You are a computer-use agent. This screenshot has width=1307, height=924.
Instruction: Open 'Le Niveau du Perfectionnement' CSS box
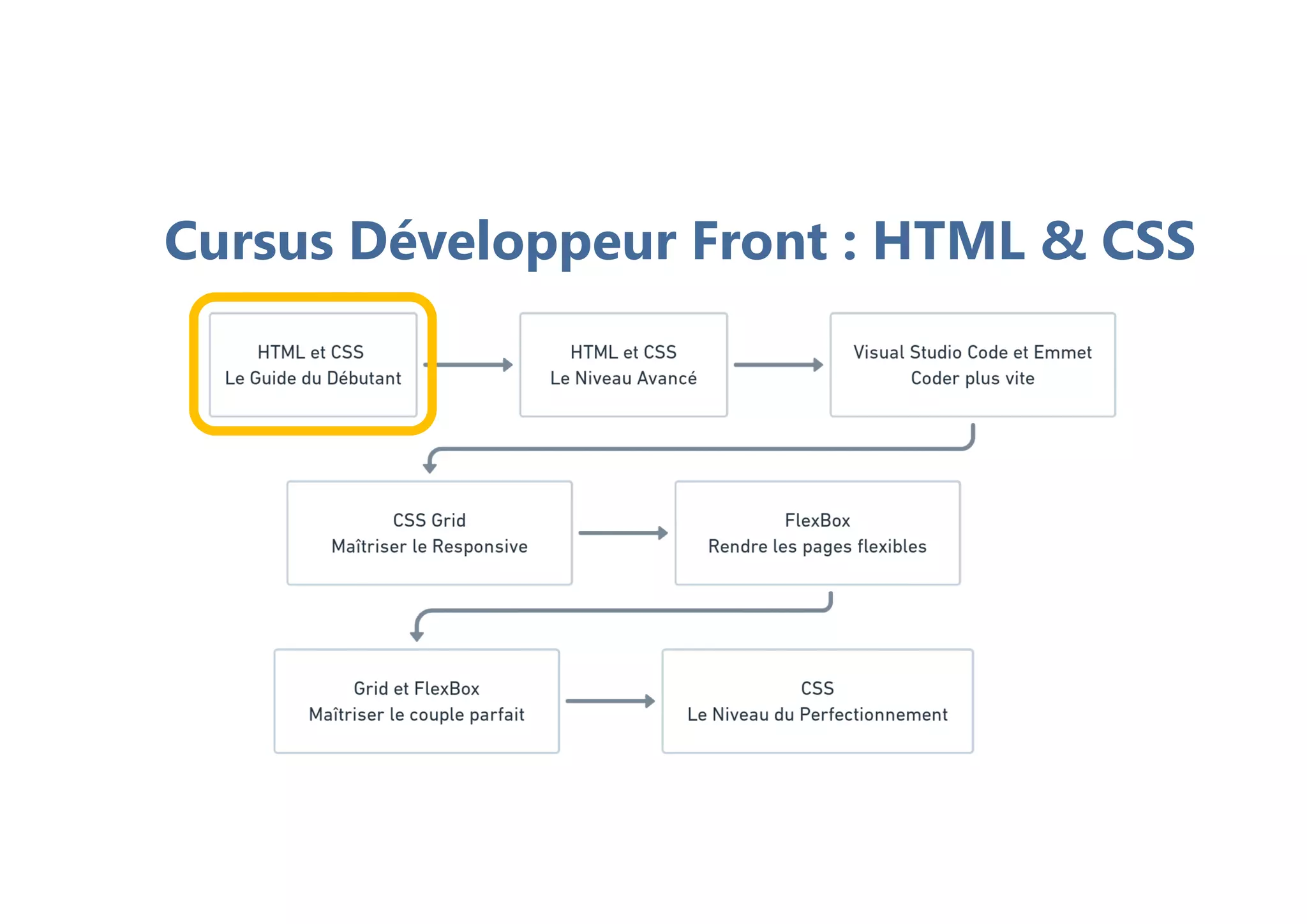[817, 701]
